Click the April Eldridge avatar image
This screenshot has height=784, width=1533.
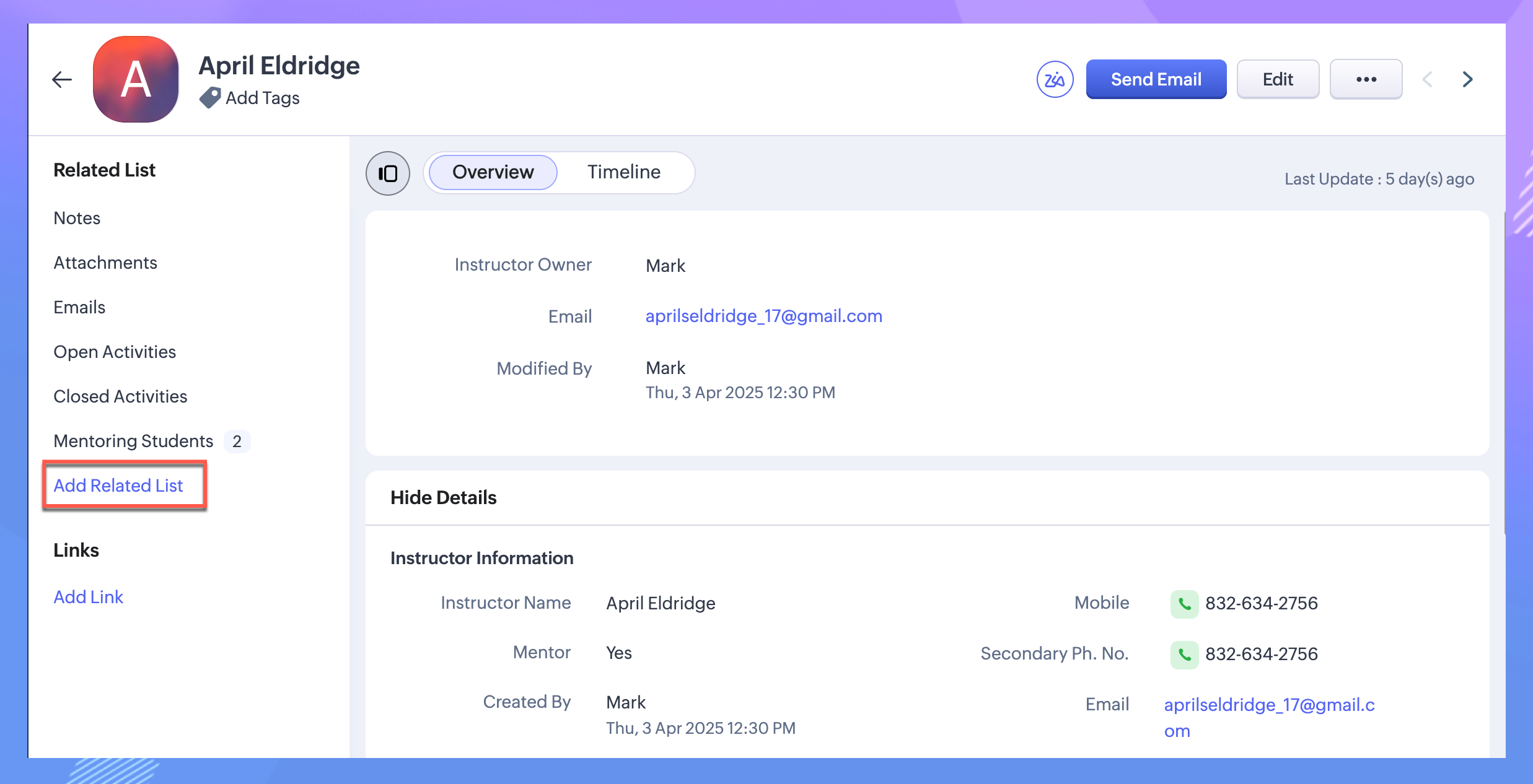(x=136, y=79)
